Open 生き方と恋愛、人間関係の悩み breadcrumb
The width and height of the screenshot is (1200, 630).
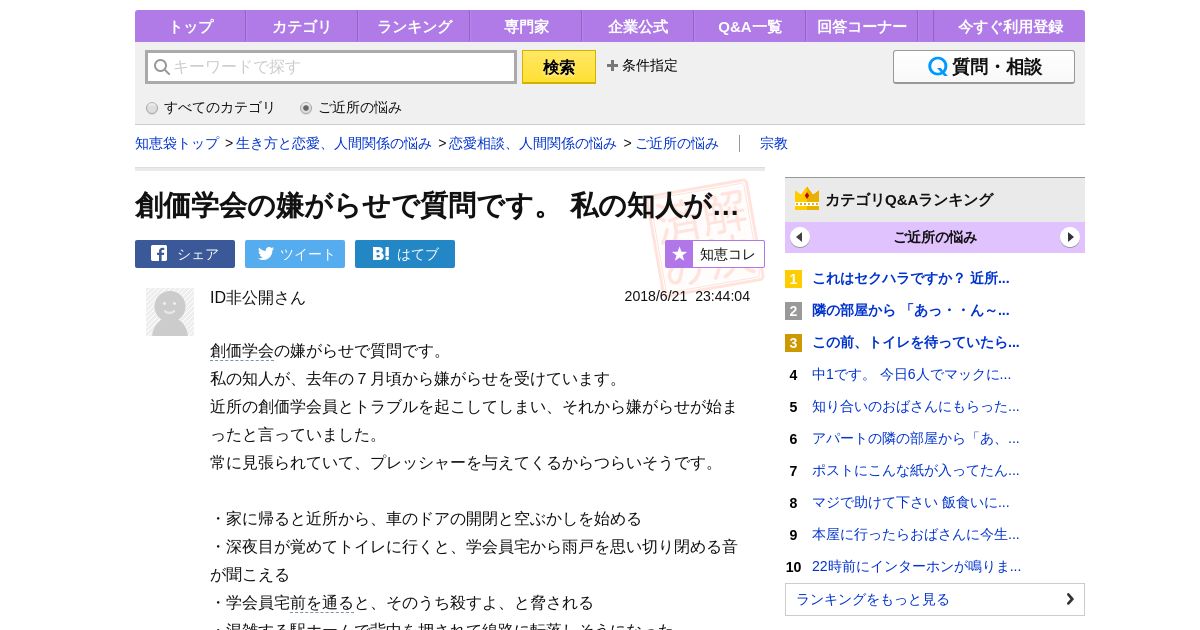click(334, 143)
